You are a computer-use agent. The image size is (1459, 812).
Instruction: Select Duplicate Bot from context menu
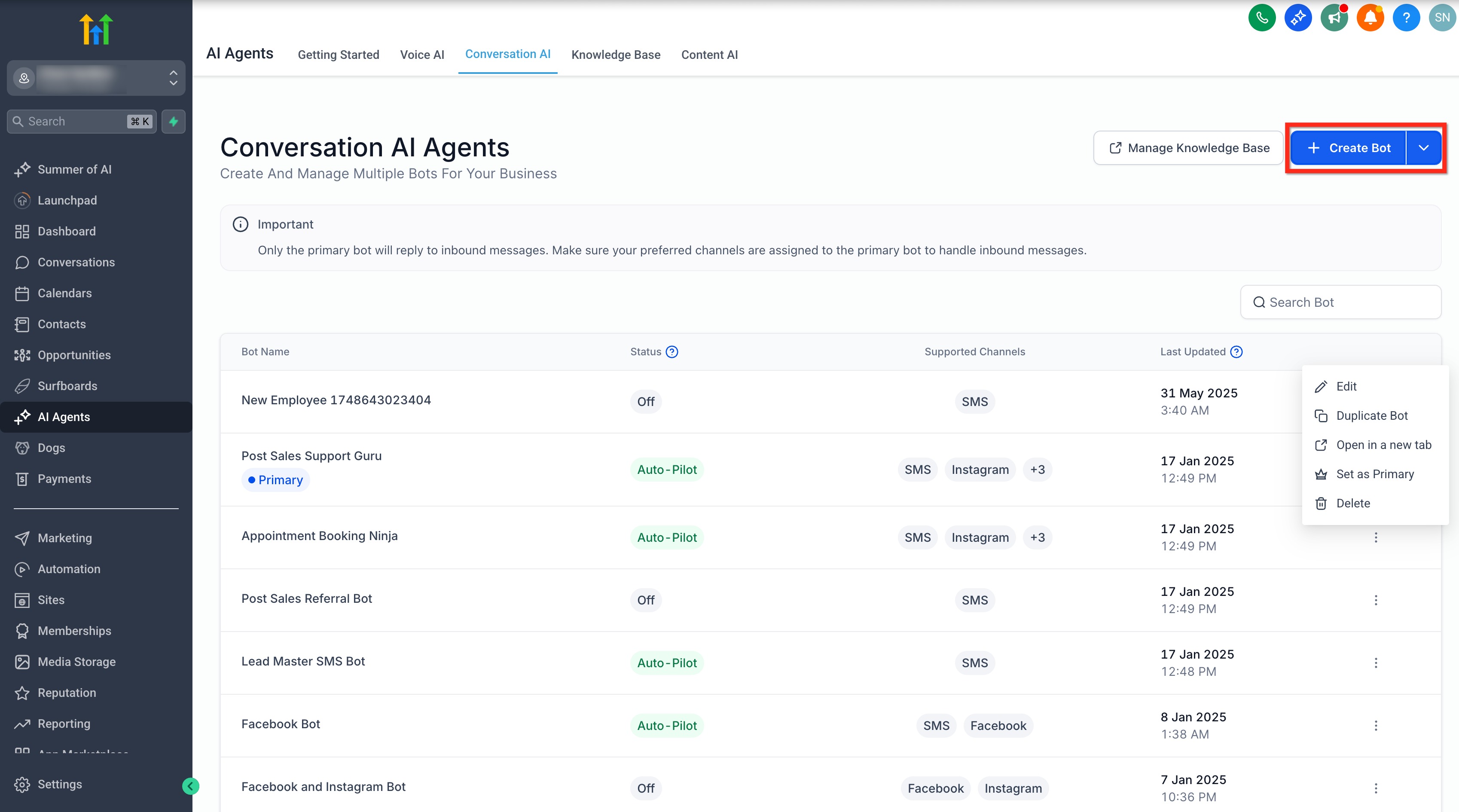click(1371, 415)
